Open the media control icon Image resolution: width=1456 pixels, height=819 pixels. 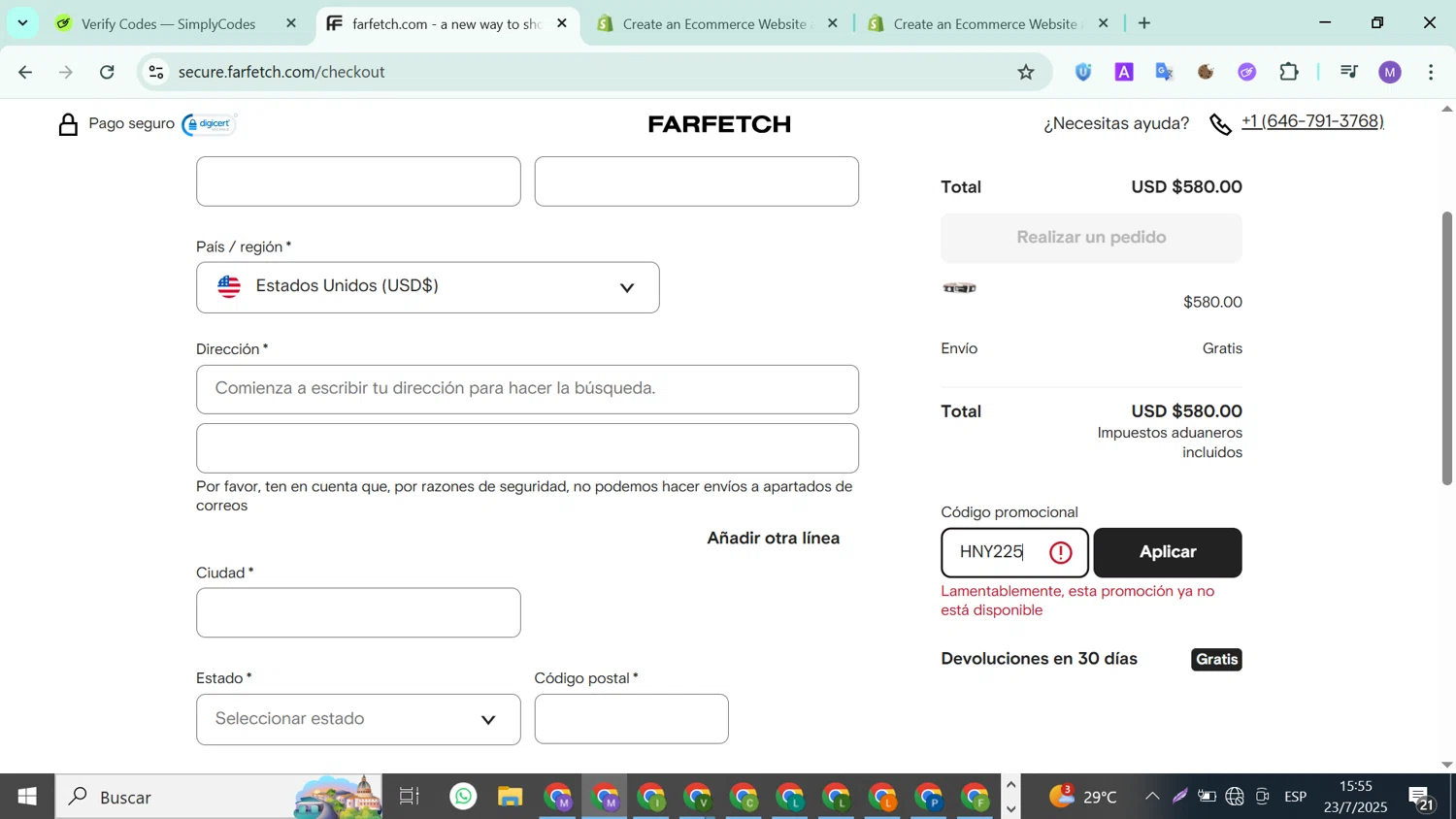[x=1349, y=72]
